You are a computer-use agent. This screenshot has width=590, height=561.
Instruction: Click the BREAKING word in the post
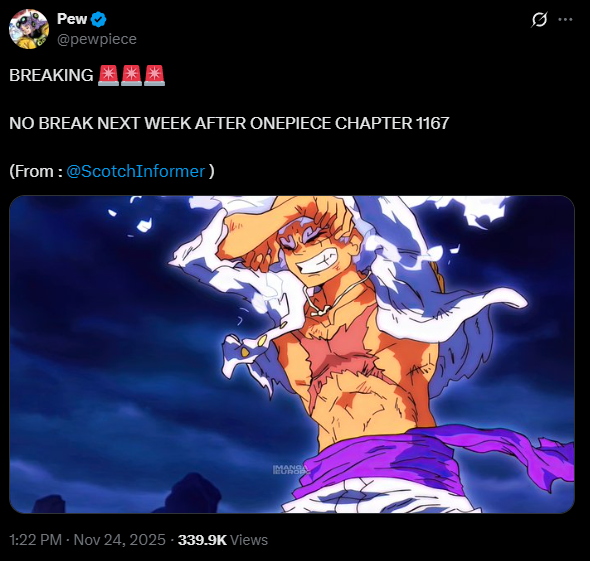point(51,75)
